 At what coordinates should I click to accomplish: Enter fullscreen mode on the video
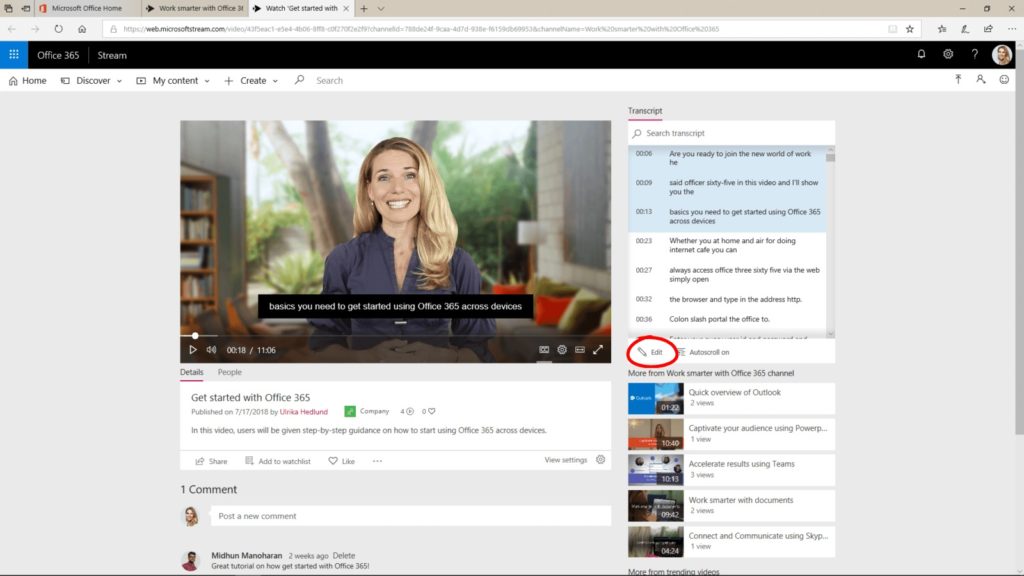pos(598,349)
